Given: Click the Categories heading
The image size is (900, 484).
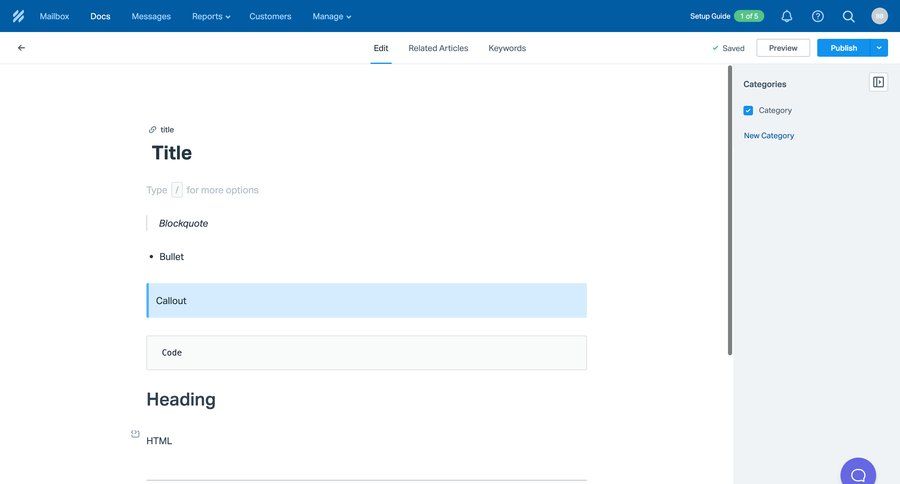Looking at the screenshot, I should coord(765,84).
